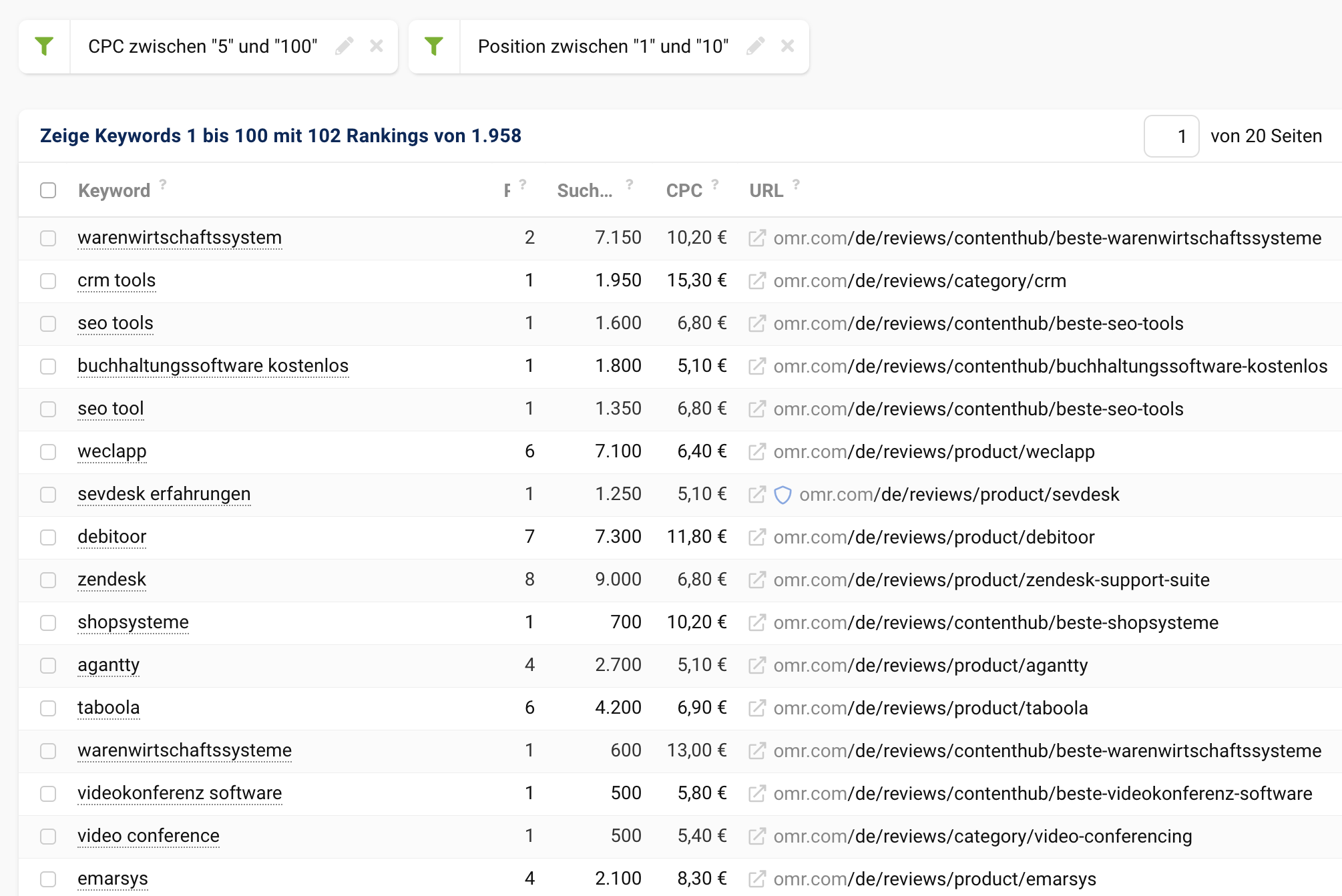Screen dimensions: 1342x896
Task: Open keyword sevdesk erfahrungen
Action: tap(164, 494)
